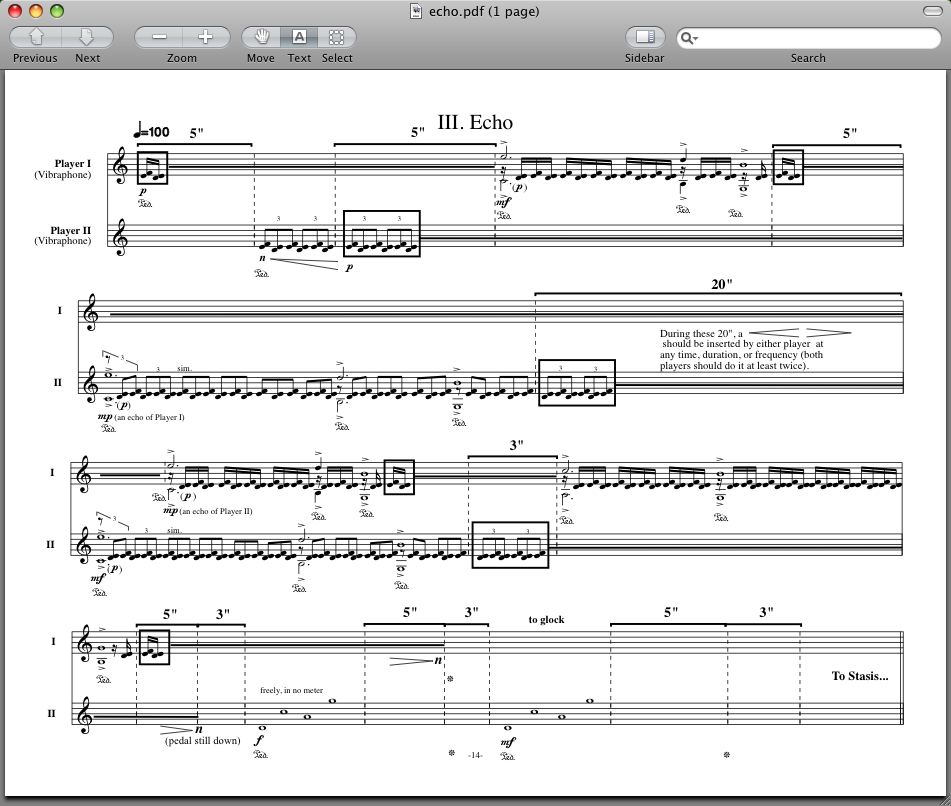Image resolution: width=951 pixels, height=806 pixels.
Task: Click the toolbar hide pill button
Action: [932, 11]
